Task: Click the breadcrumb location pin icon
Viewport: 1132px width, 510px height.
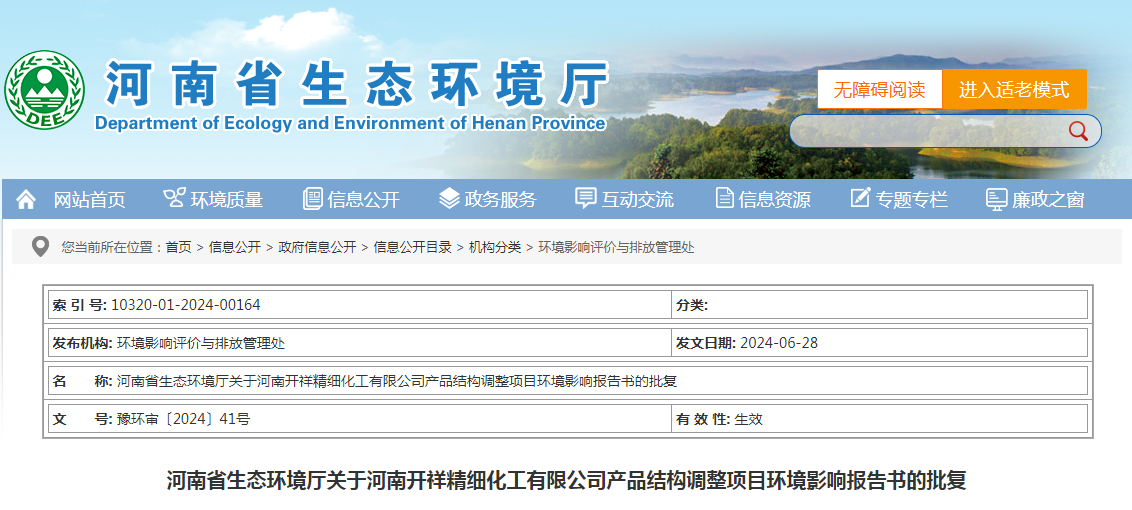Action: (x=40, y=247)
